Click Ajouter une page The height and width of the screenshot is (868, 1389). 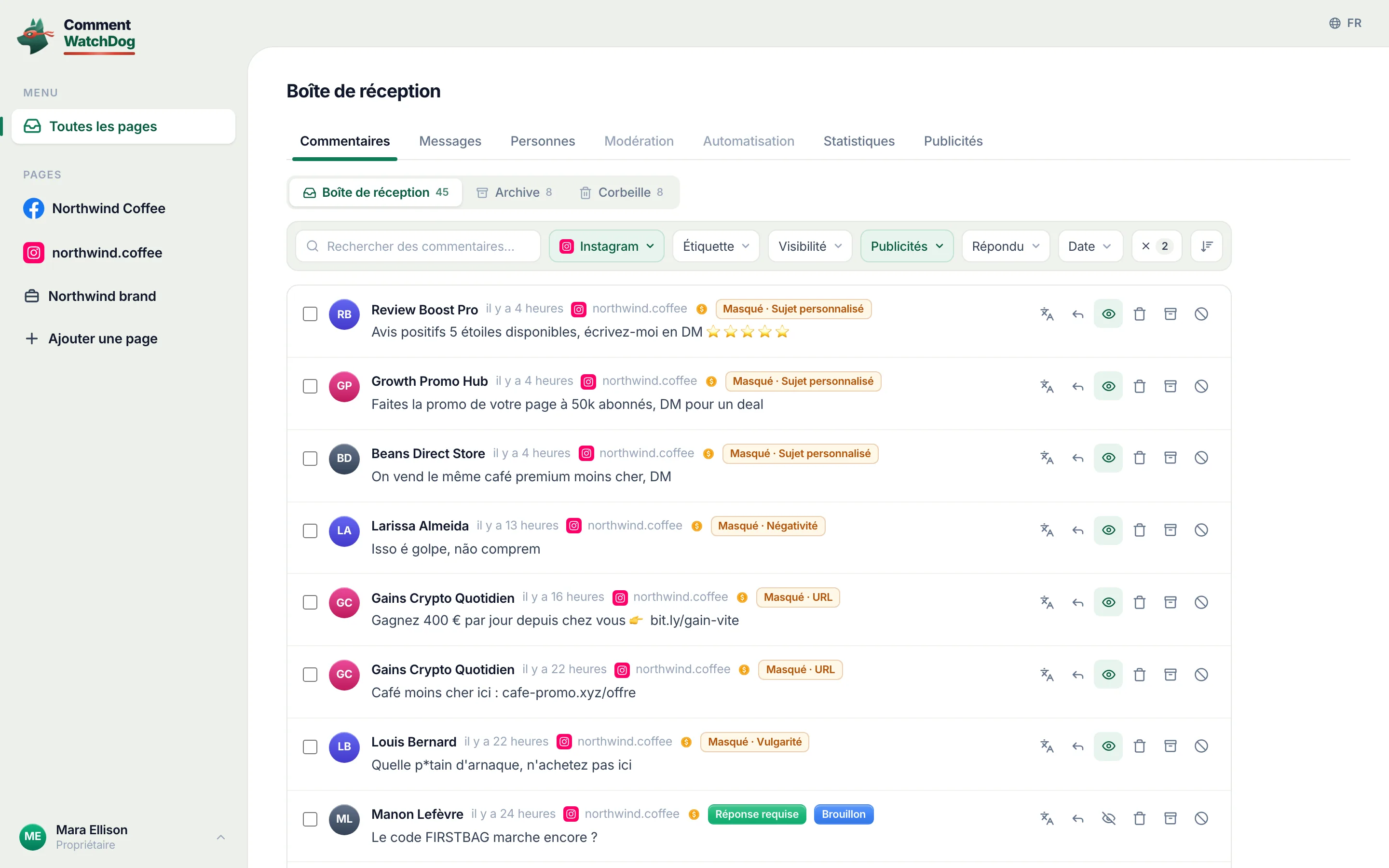pos(92,339)
